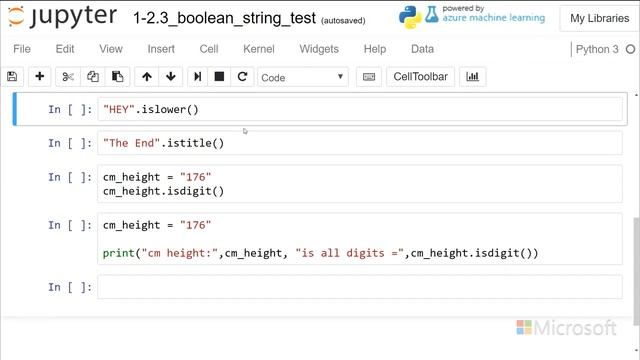Open the Cell menu
The width and height of the screenshot is (640, 360).
(209, 49)
